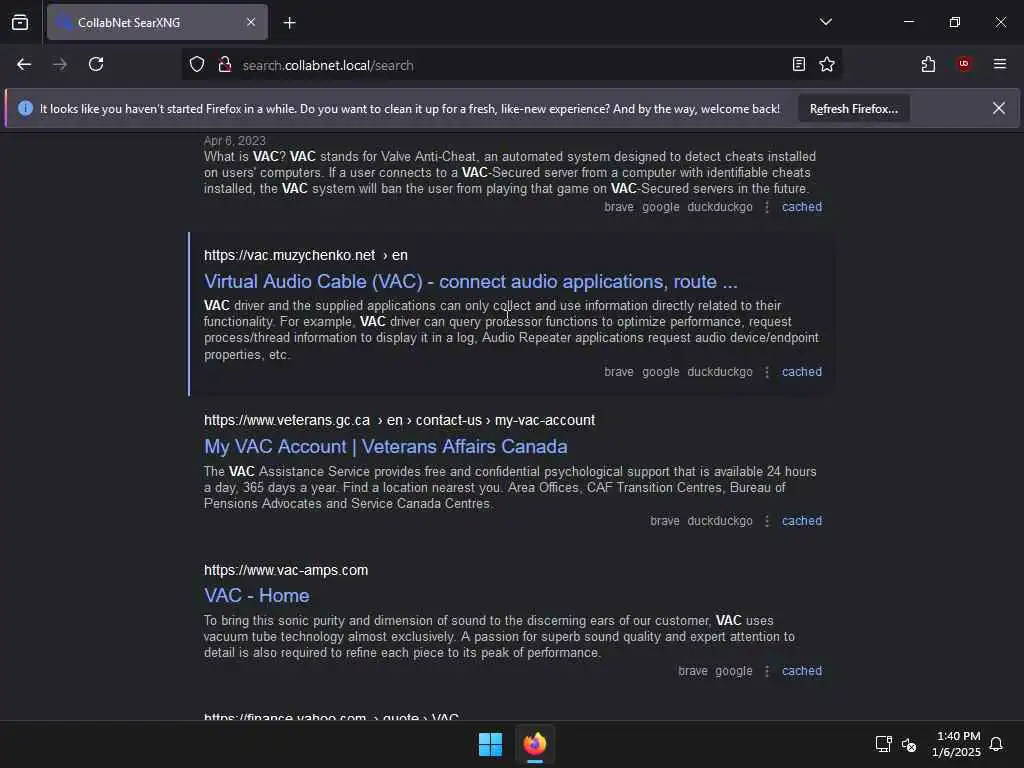Click https://www.veterans.gc.ca URL text
The image size is (1024, 768).
click(x=287, y=421)
